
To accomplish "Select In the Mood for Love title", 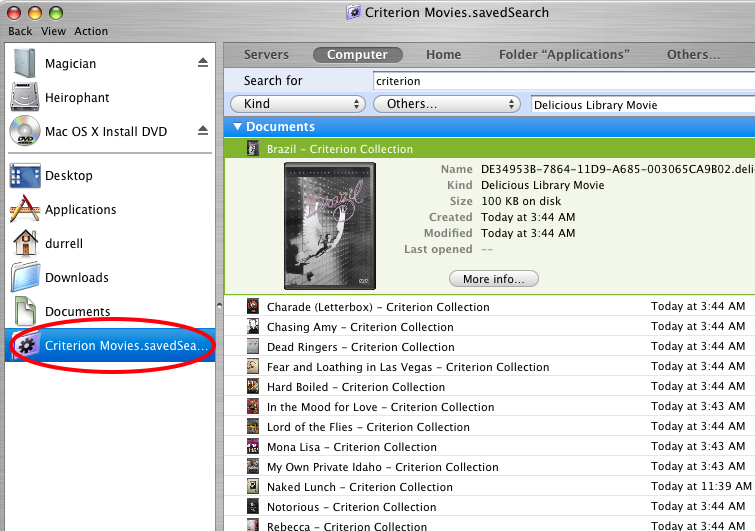I will pos(380,407).
